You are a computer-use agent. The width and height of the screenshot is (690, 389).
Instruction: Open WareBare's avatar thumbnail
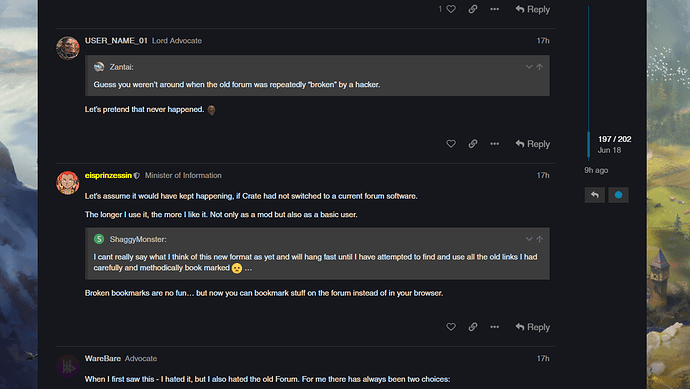click(x=68, y=366)
